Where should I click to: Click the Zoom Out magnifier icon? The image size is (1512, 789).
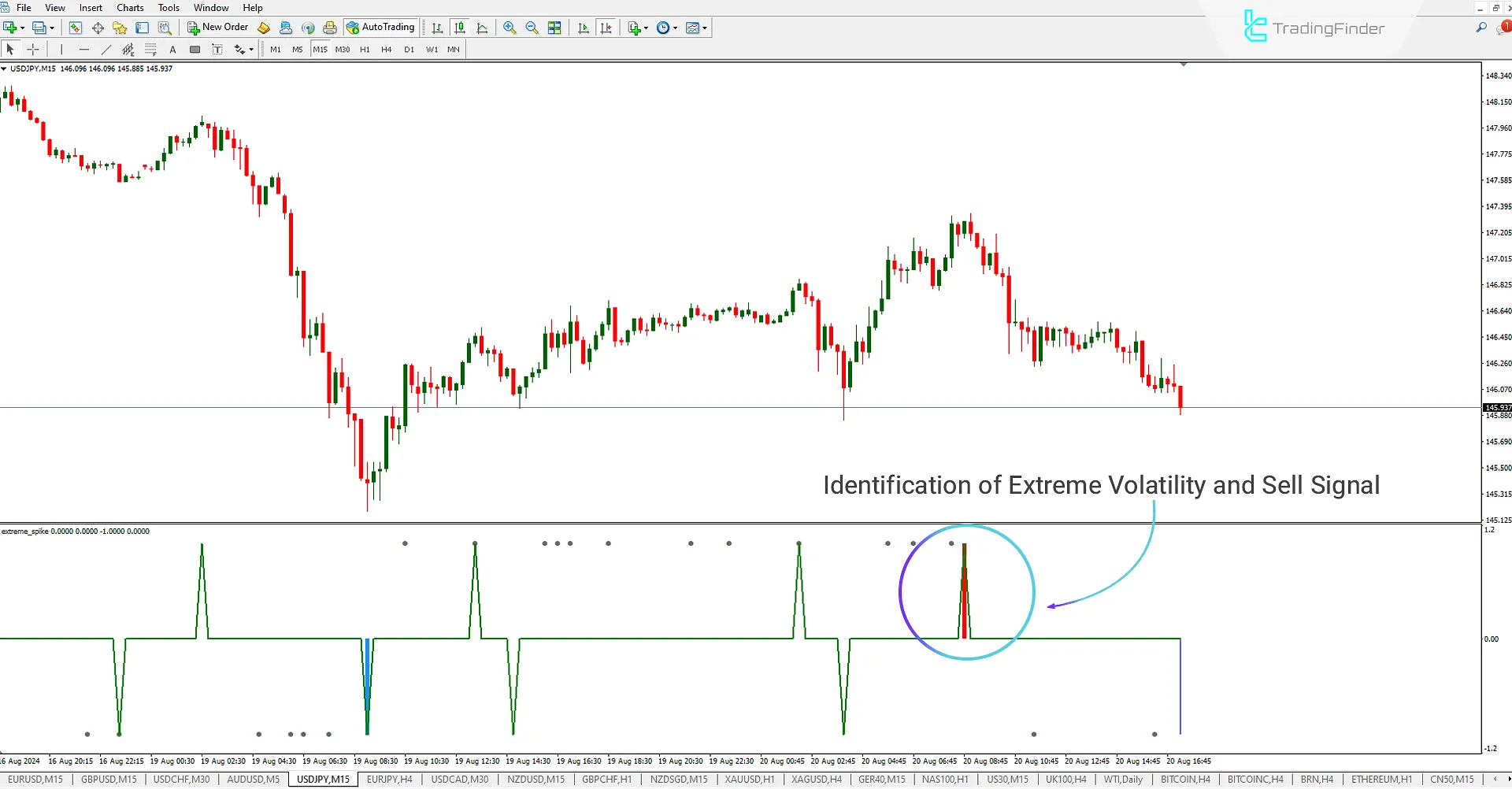(x=532, y=28)
